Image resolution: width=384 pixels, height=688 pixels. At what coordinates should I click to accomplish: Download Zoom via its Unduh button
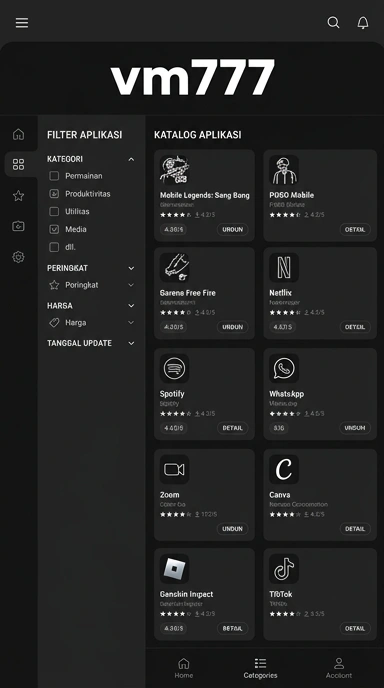tap(233, 529)
